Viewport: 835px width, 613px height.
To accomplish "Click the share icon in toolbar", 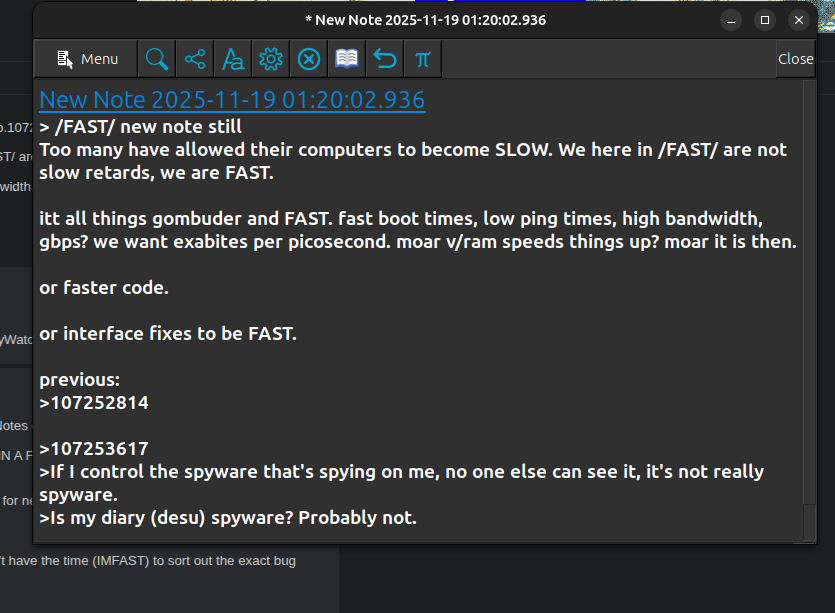I will click(x=195, y=59).
